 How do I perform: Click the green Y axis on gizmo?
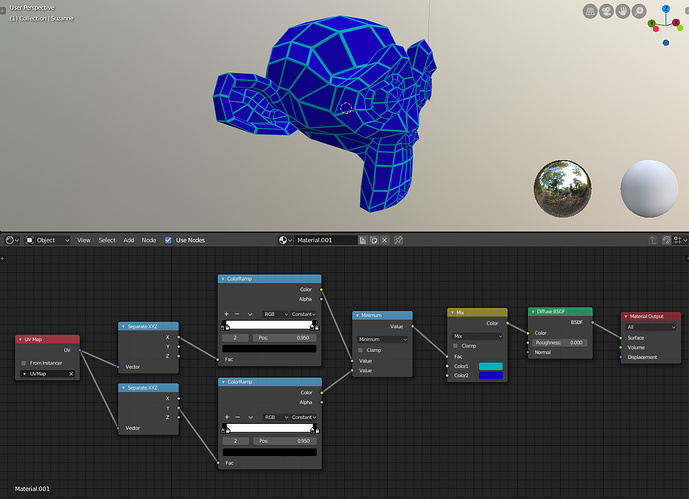coord(652,23)
